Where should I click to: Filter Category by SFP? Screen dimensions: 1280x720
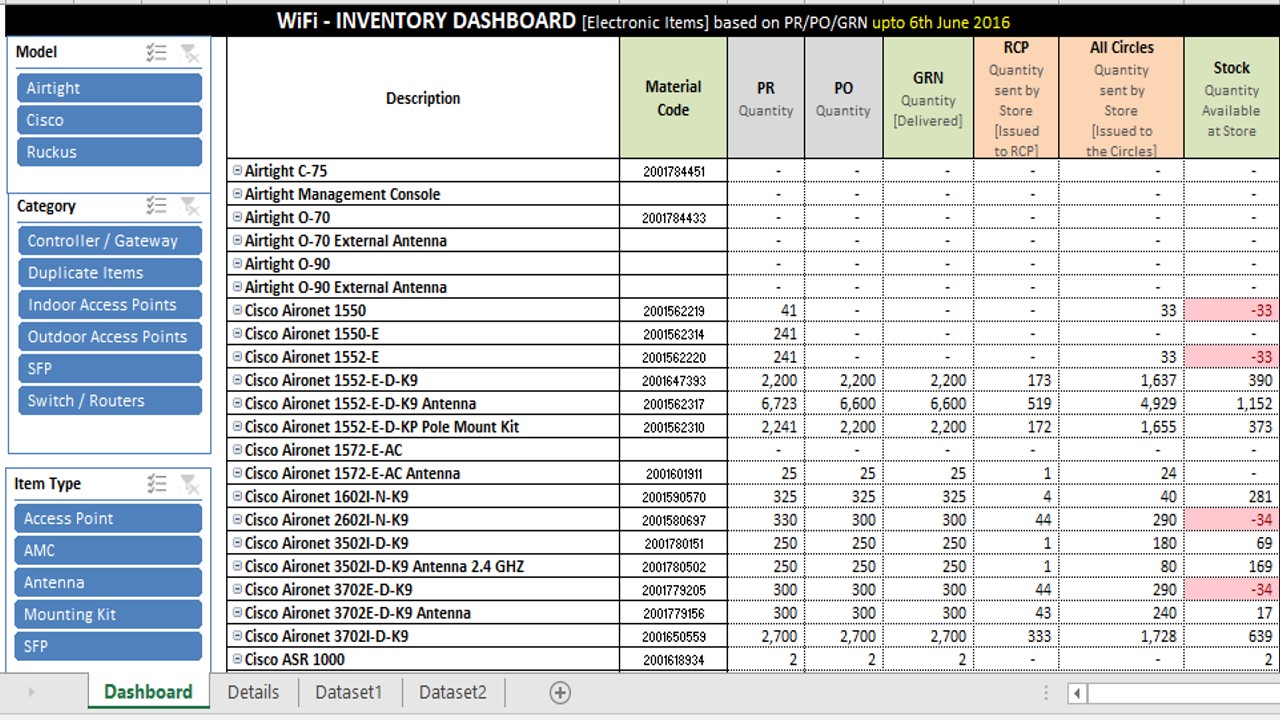point(109,369)
